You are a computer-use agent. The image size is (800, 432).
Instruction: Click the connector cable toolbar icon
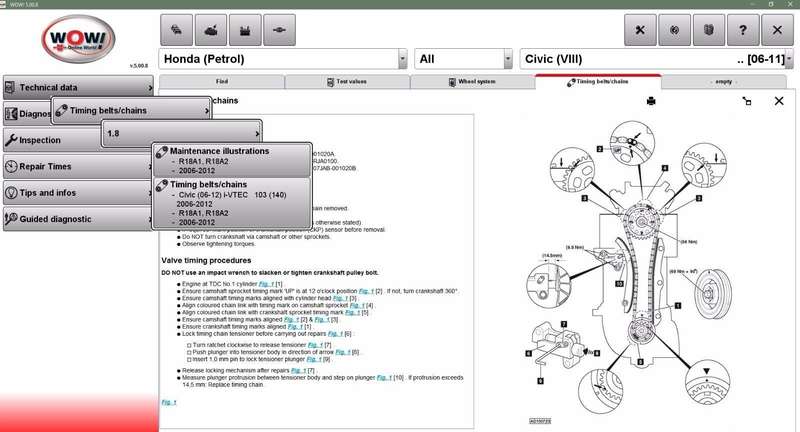pyautogui.click(x=280, y=30)
